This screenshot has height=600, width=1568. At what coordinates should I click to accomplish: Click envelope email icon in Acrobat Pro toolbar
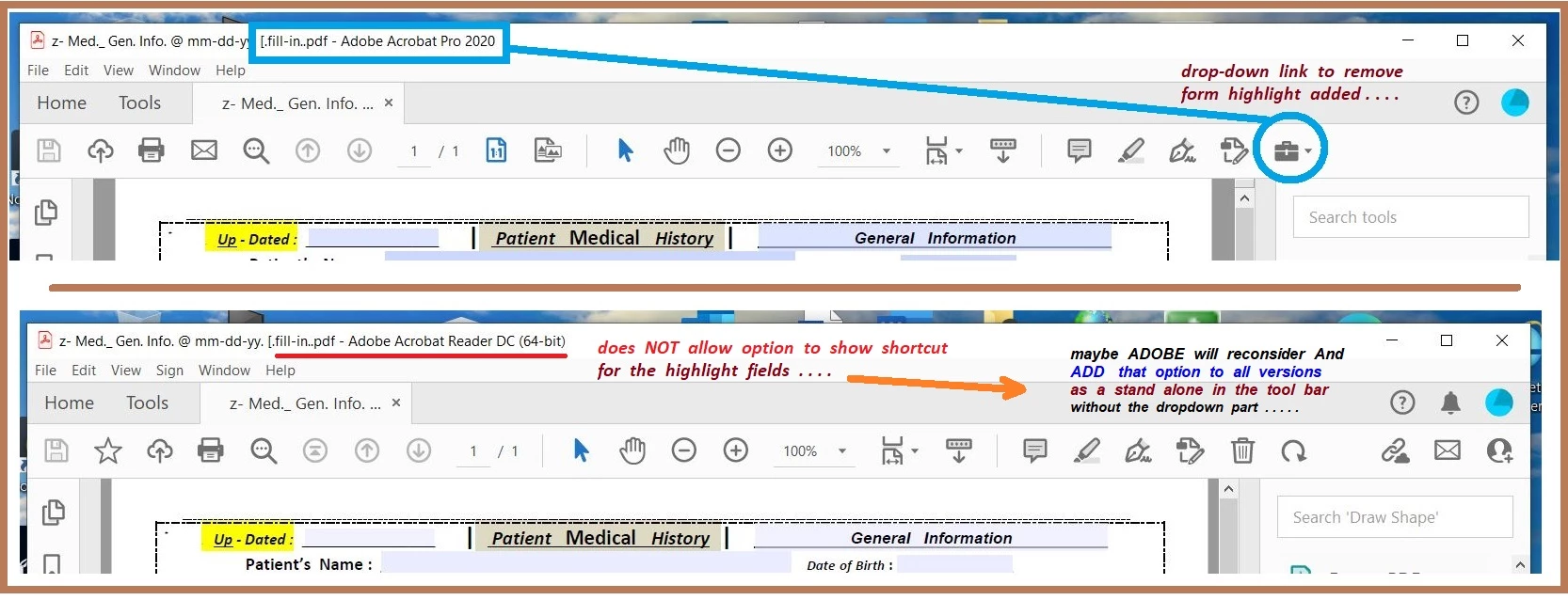coord(204,150)
